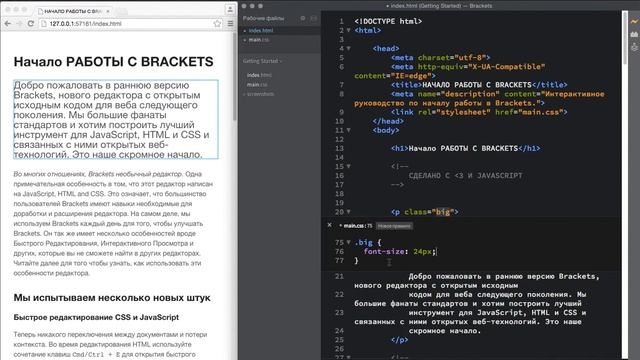Click the СДЕЛАНО С <3 И JAVASCRIPT comment
Image resolution: width=640 pixels, height=360 pixels.
coord(465,176)
